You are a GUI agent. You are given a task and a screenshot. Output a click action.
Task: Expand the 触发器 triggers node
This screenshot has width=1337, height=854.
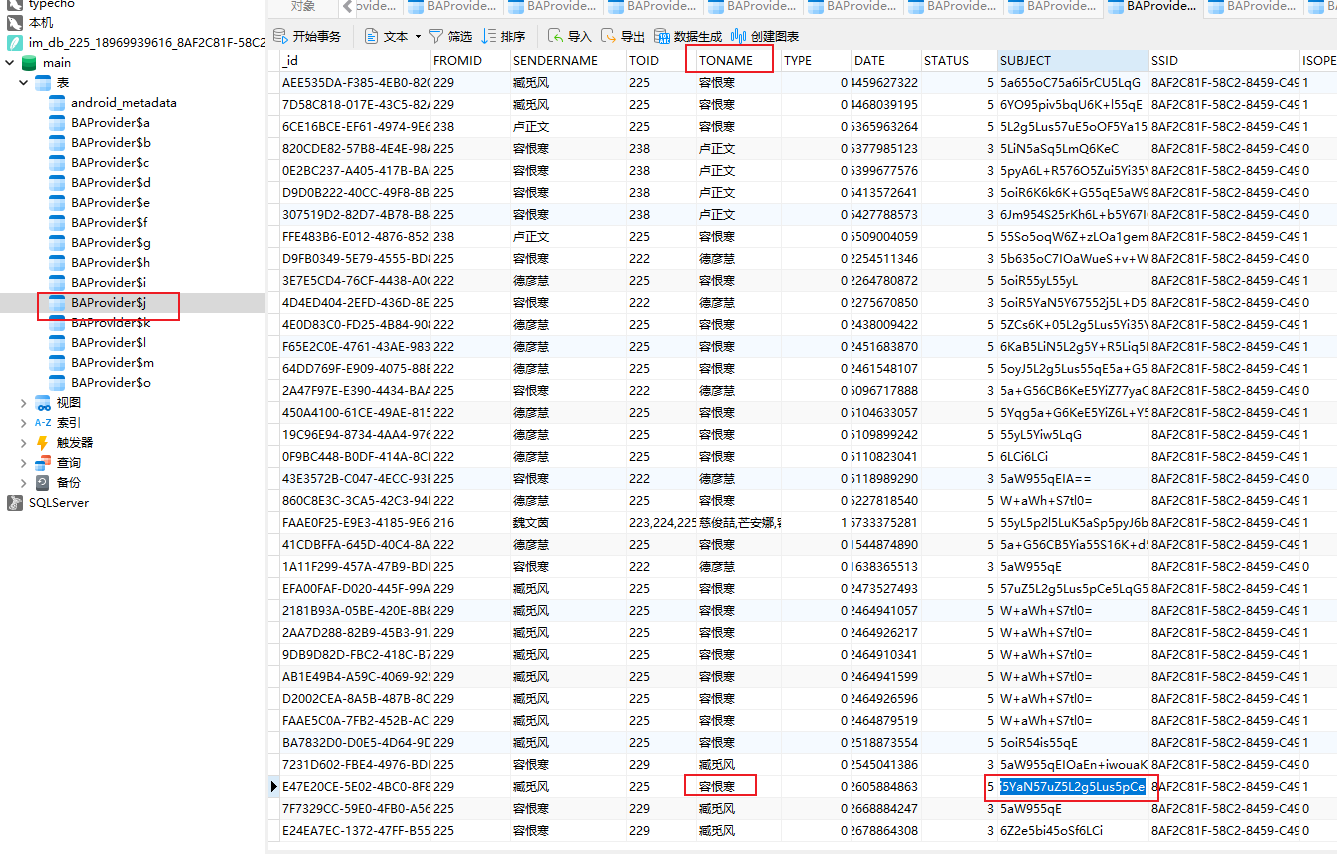tap(24, 443)
